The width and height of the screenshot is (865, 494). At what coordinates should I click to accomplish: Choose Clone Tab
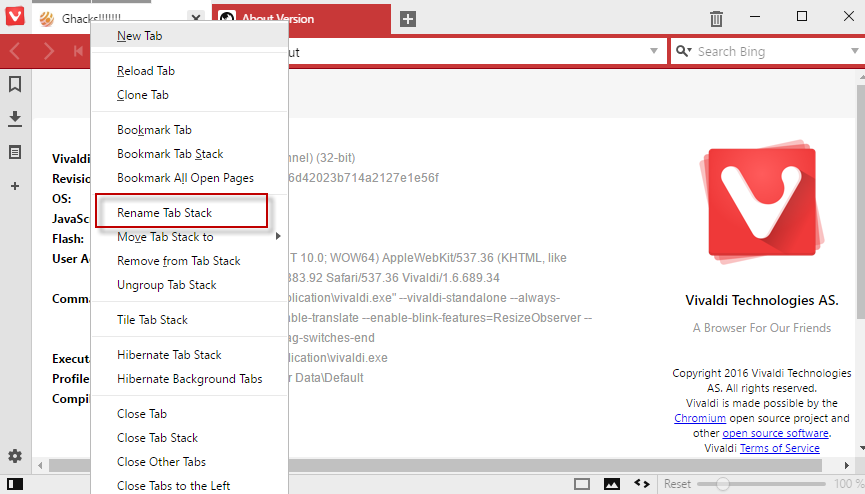(189, 95)
